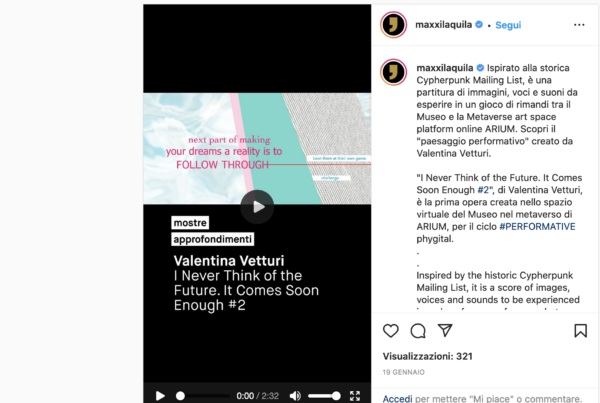Click the video progress bar knob
The width and height of the screenshot is (600, 403).
click(x=180, y=396)
